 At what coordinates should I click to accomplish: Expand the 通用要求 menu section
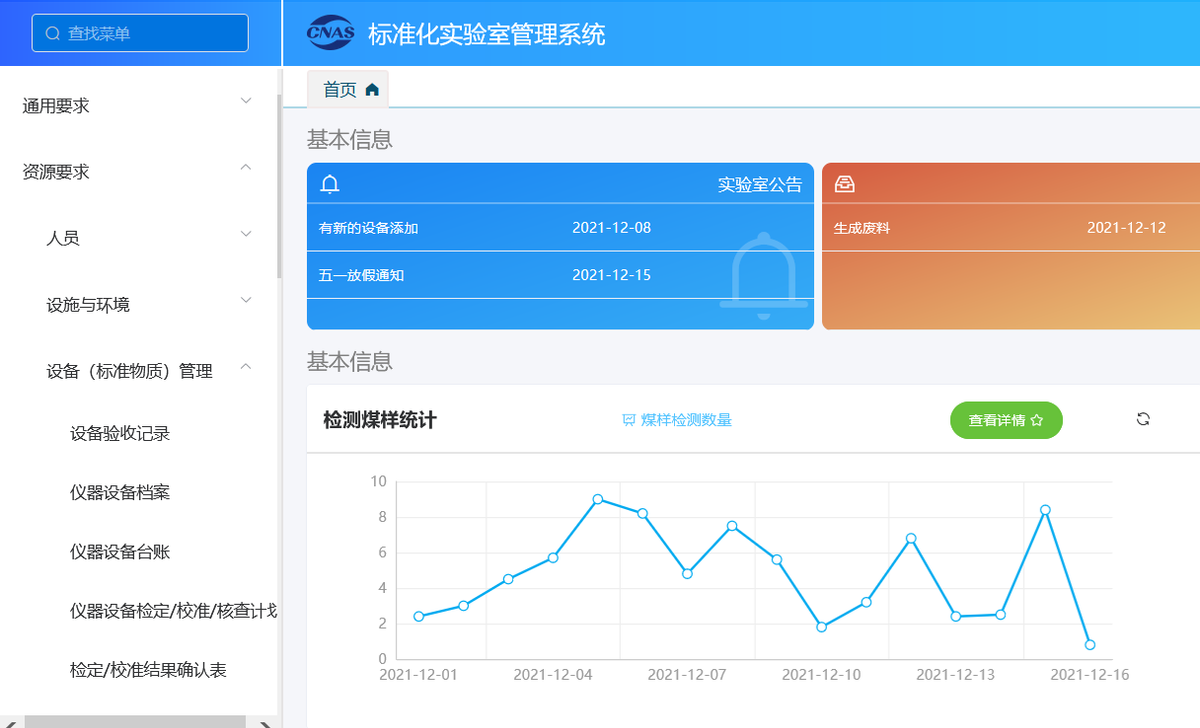[139, 105]
